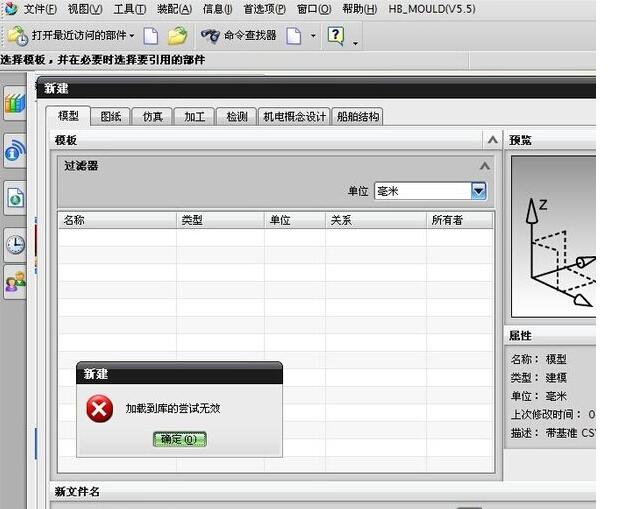This screenshot has width=641, height=509.
Task: Open the 首选项(P) menu
Action: pyautogui.click(x=264, y=9)
